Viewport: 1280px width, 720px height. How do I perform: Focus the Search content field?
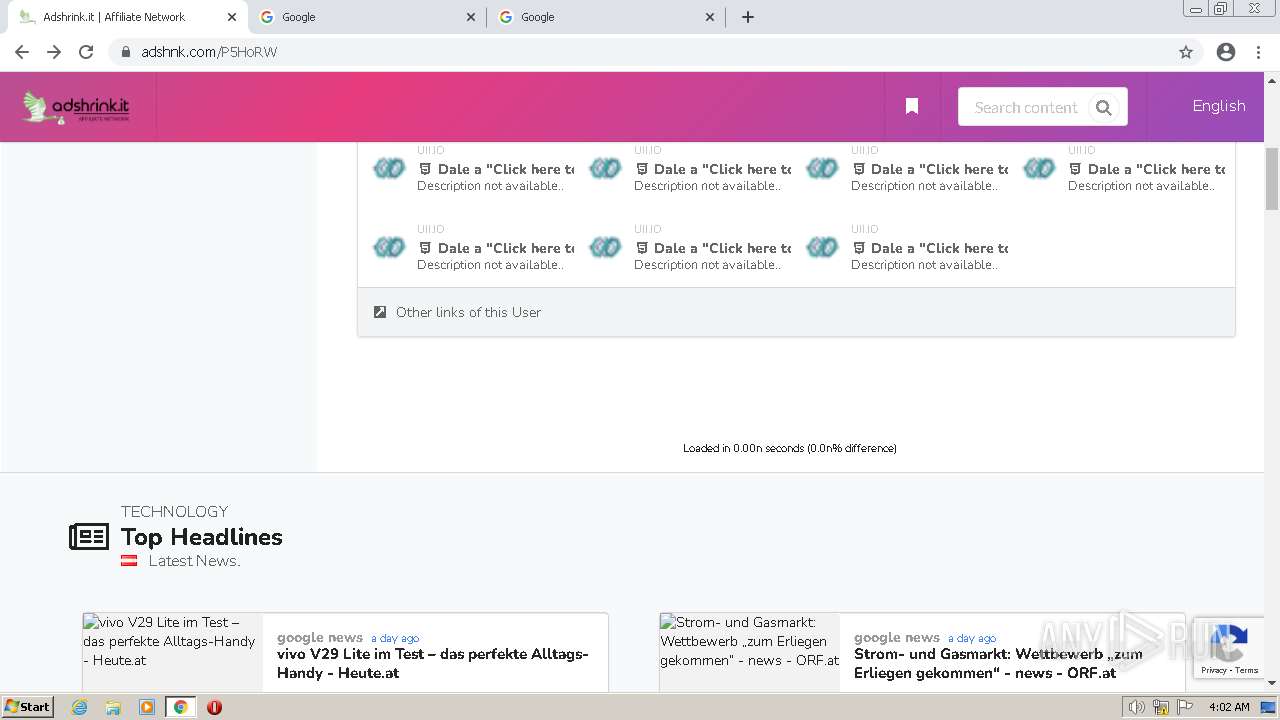click(x=1026, y=107)
